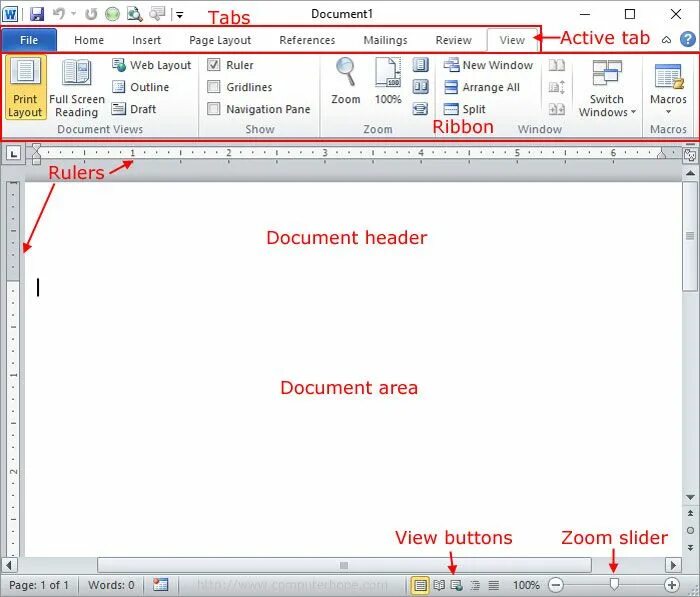Image resolution: width=700 pixels, height=597 pixels.
Task: Click the left indent marker on horizontal ruler
Action: 37,161
